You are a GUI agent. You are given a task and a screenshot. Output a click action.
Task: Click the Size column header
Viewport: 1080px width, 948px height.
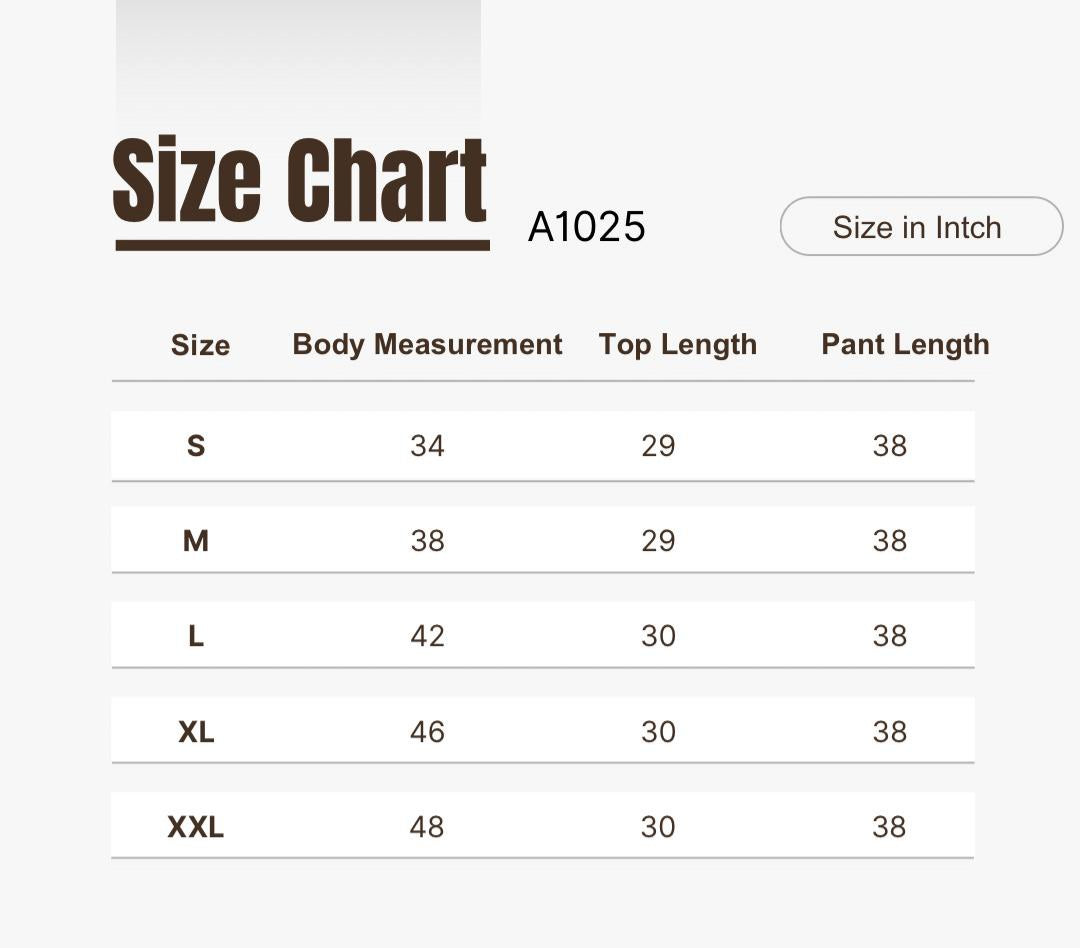coord(200,344)
